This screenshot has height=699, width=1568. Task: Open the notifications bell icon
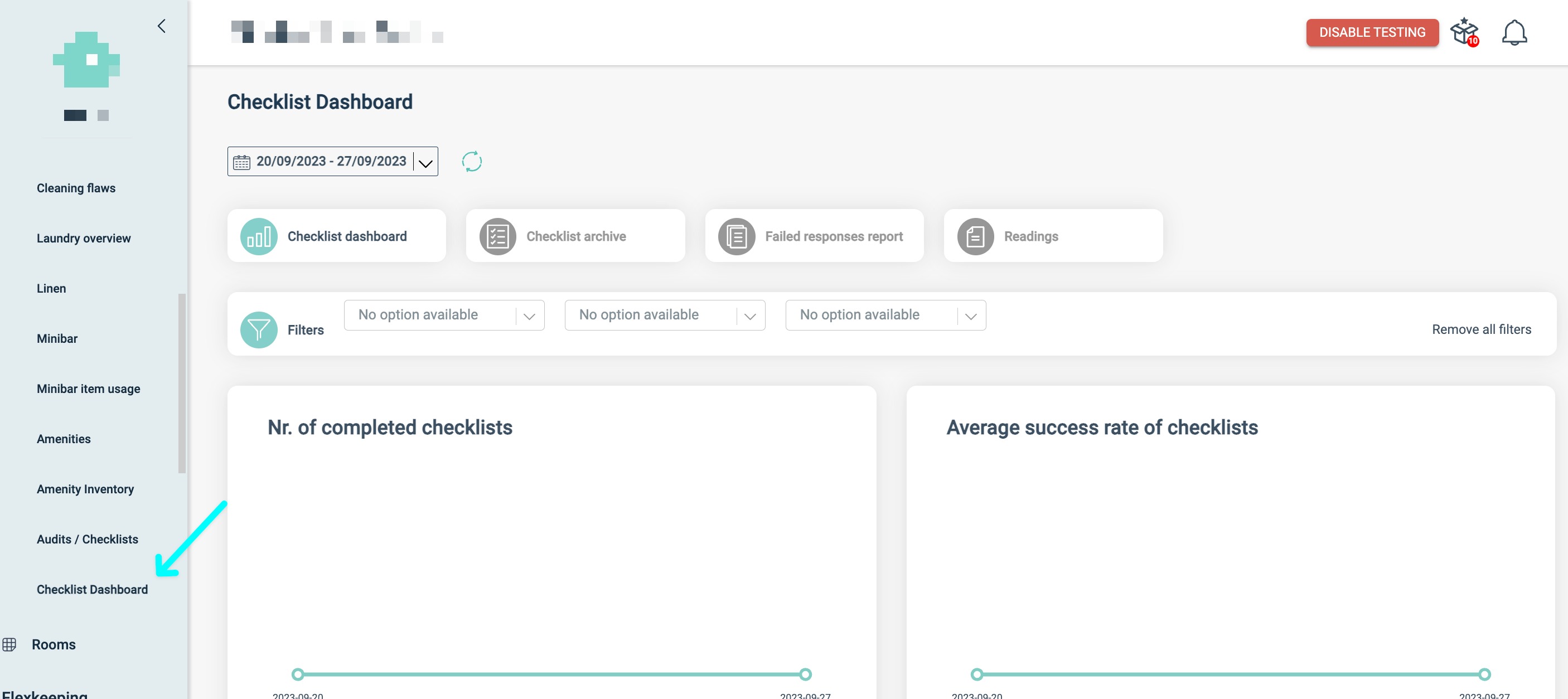click(1514, 32)
